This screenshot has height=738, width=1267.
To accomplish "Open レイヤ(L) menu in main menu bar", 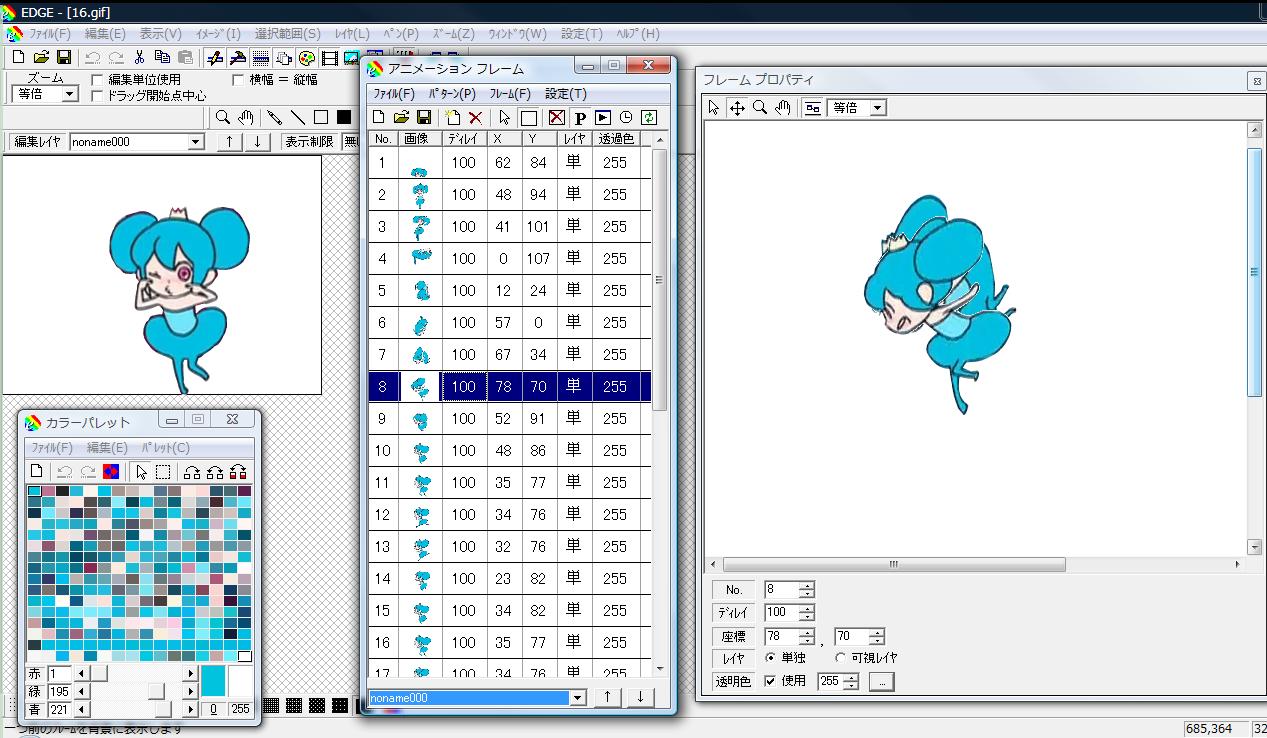I will pyautogui.click(x=352, y=33).
